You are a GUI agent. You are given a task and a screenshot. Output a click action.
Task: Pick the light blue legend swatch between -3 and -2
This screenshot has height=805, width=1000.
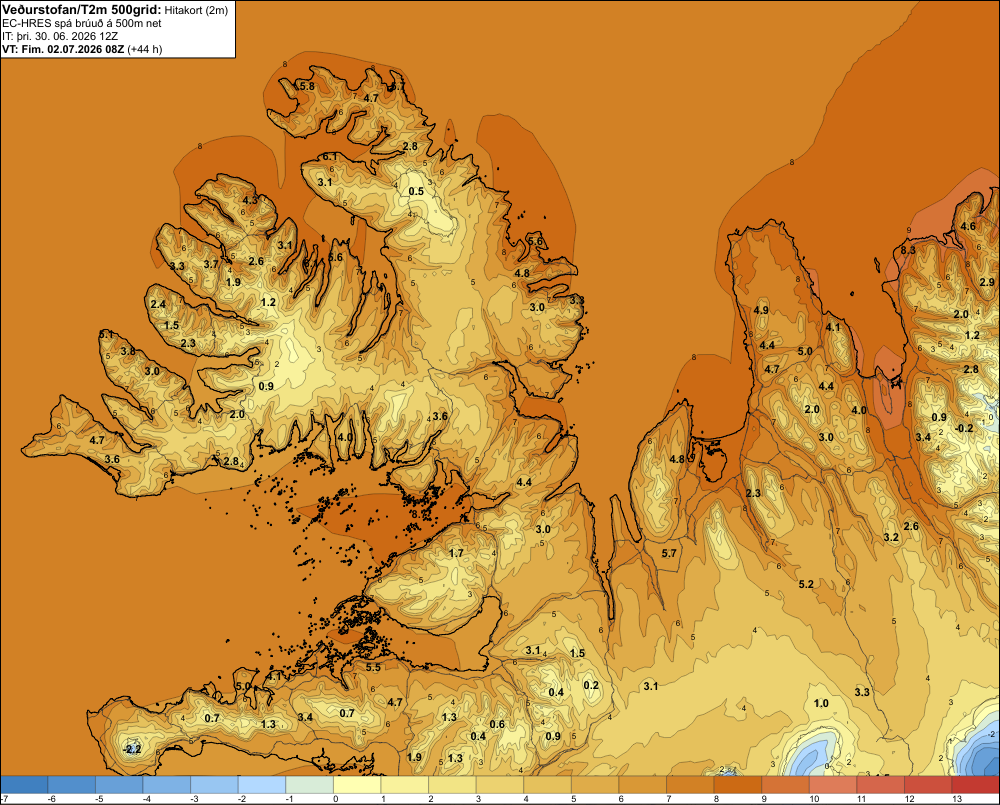pos(214,784)
